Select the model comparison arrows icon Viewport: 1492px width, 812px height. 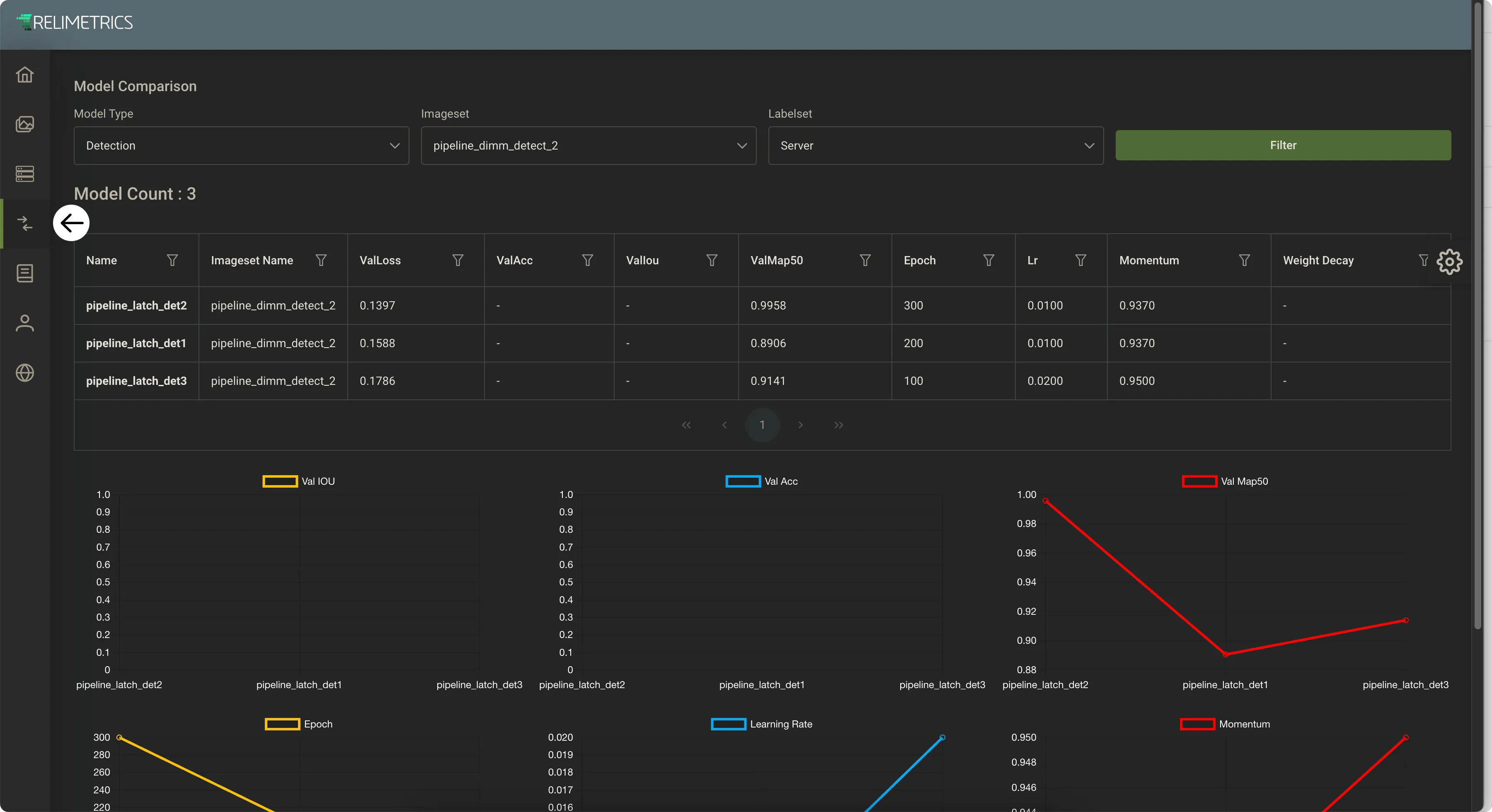click(x=25, y=224)
